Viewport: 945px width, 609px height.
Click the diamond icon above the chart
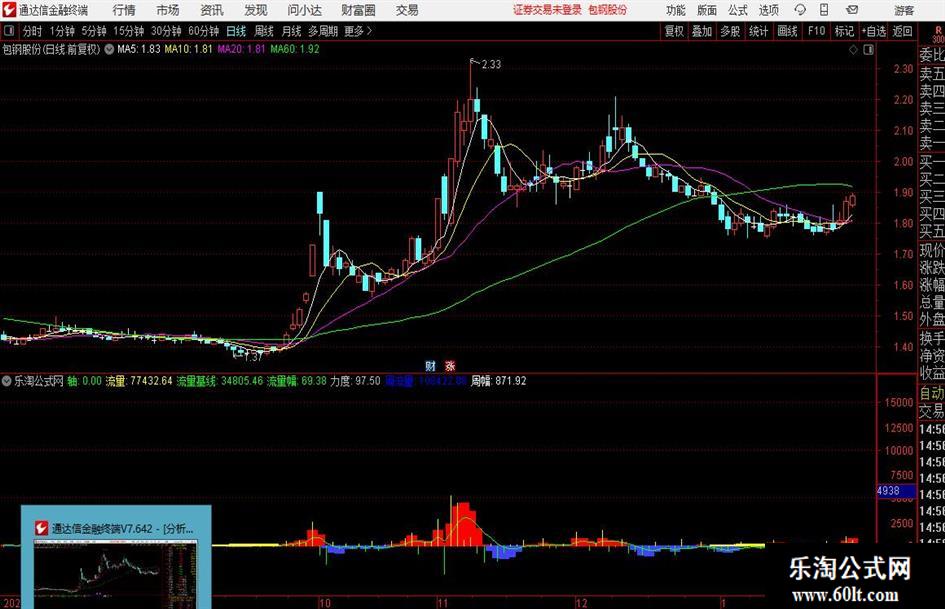click(853, 50)
